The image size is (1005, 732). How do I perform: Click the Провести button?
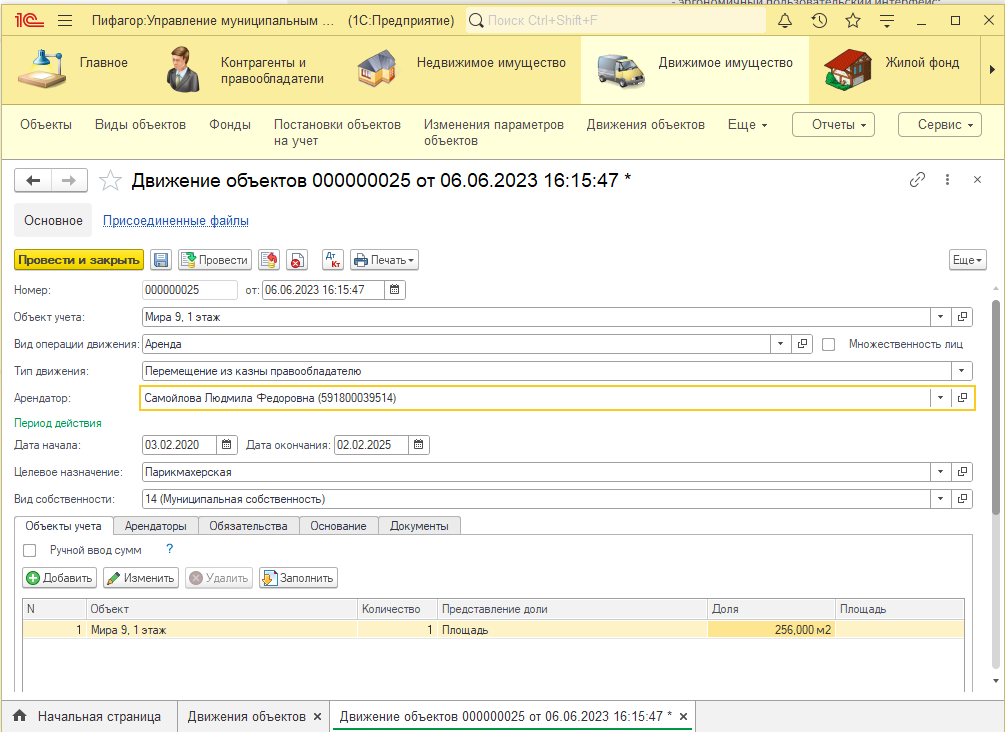click(215, 260)
